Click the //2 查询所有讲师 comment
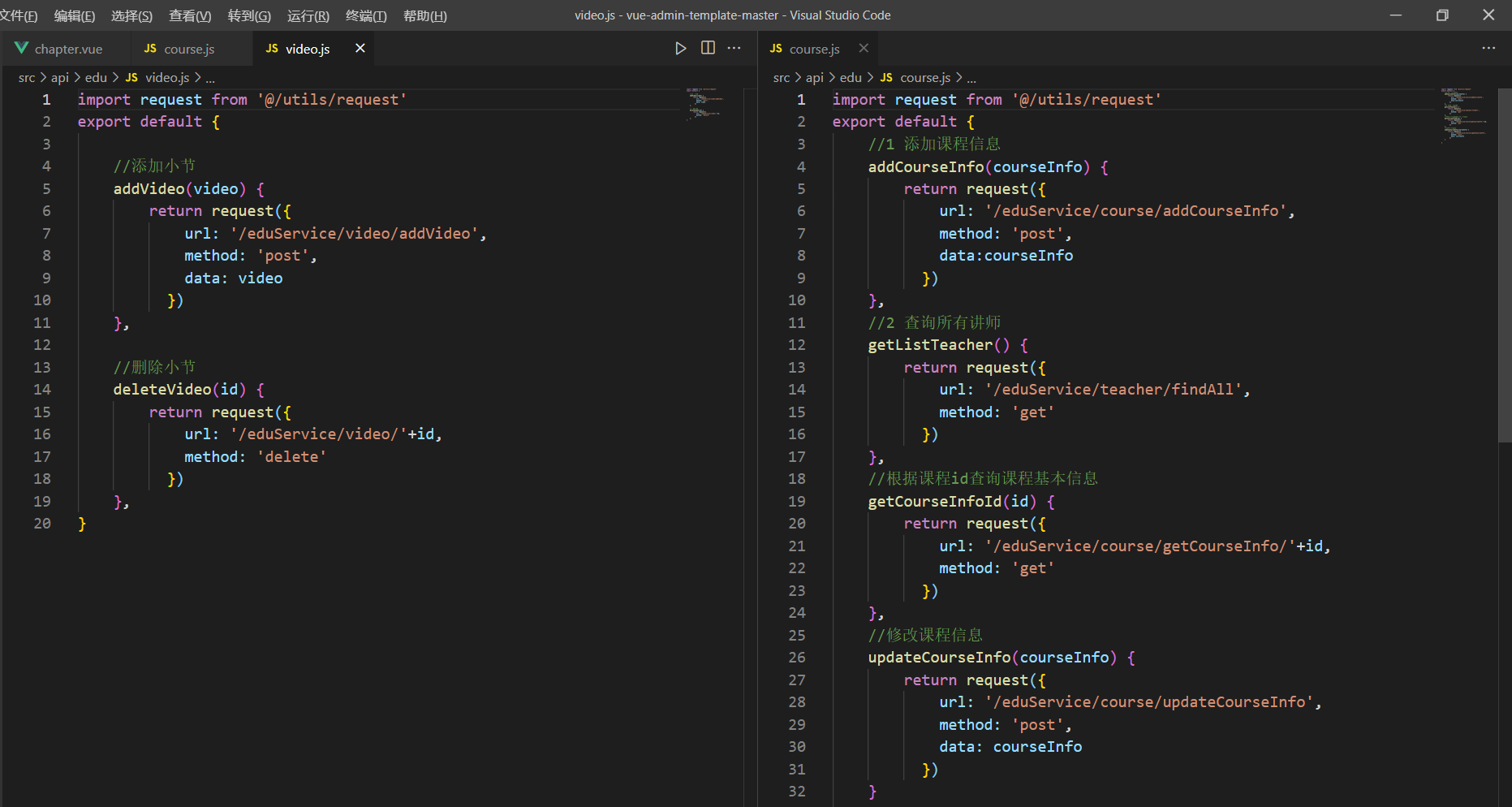Viewport: 1512px width, 807px height. pos(934,322)
